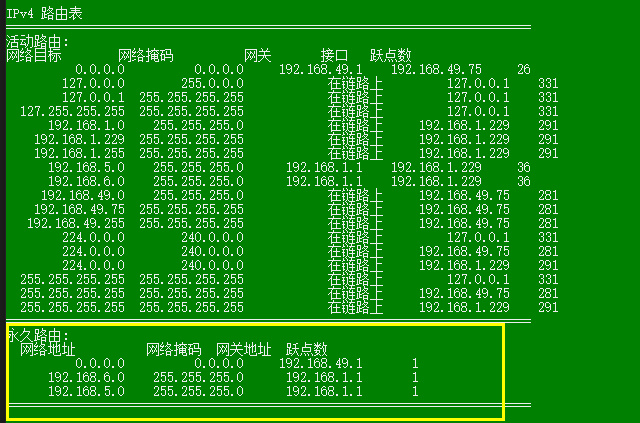Click the '跃点数' header in permanent routes
This screenshot has height=423, width=640.
click(x=307, y=349)
